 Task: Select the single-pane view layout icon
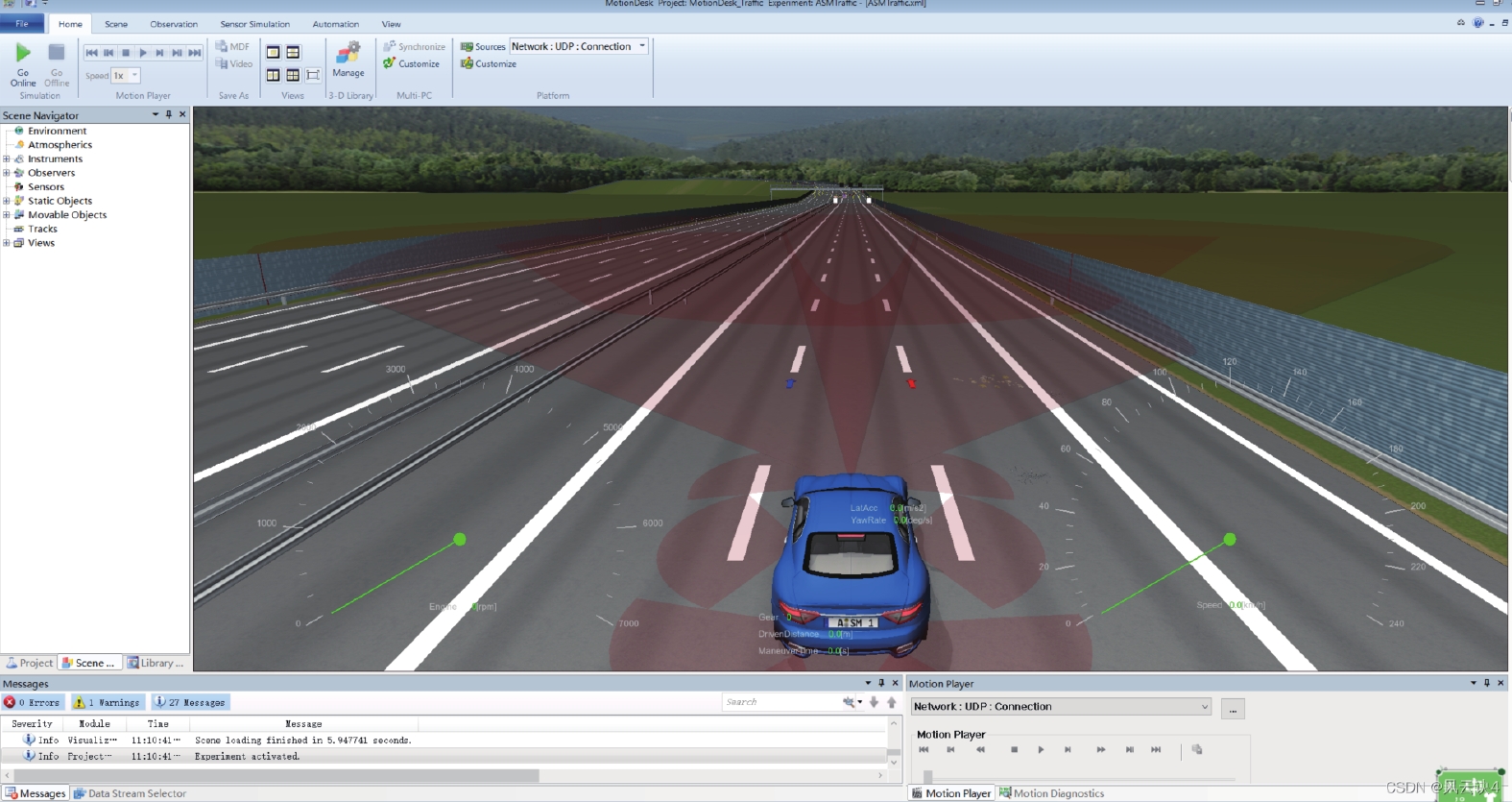273,53
